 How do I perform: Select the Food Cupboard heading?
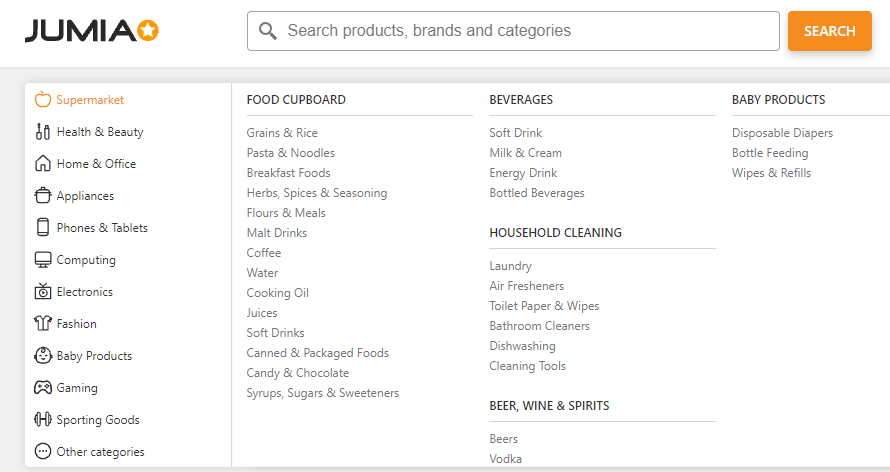tap(296, 100)
